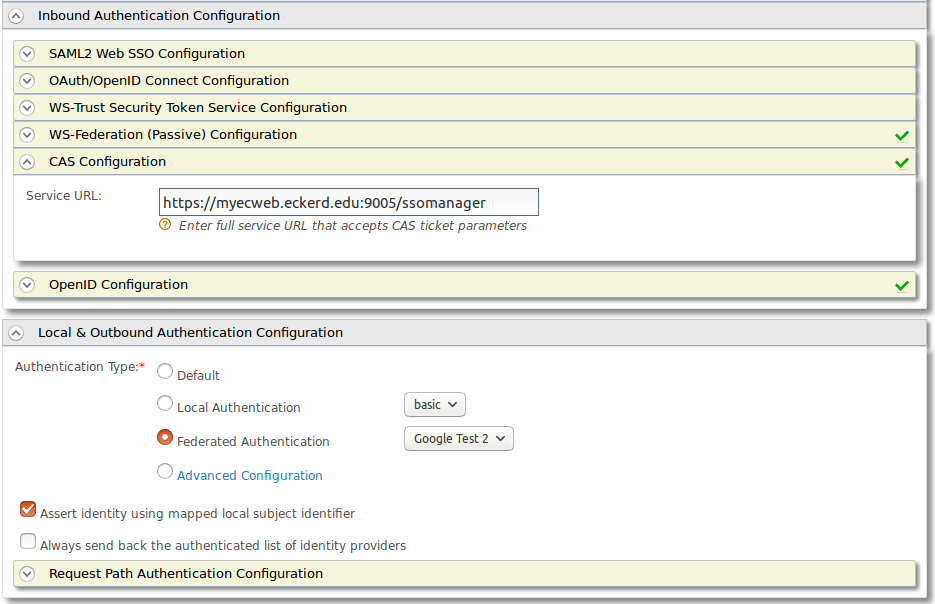Click the green checkmark on OpenID Configuration row

point(902,286)
